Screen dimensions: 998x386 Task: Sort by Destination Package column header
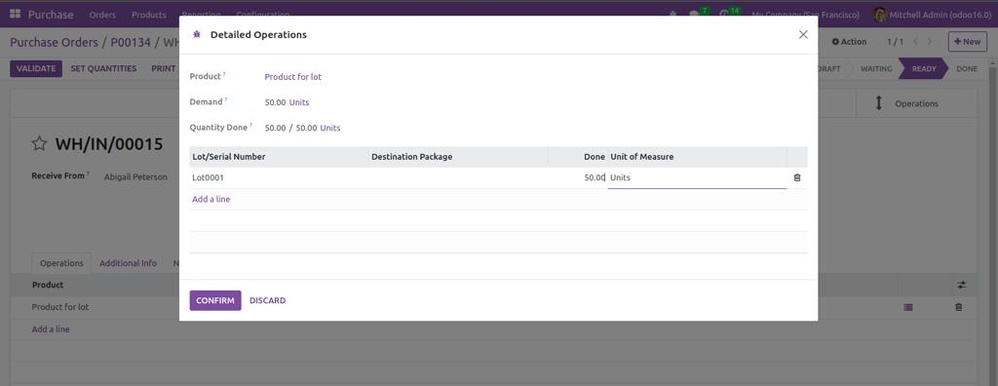(412, 157)
